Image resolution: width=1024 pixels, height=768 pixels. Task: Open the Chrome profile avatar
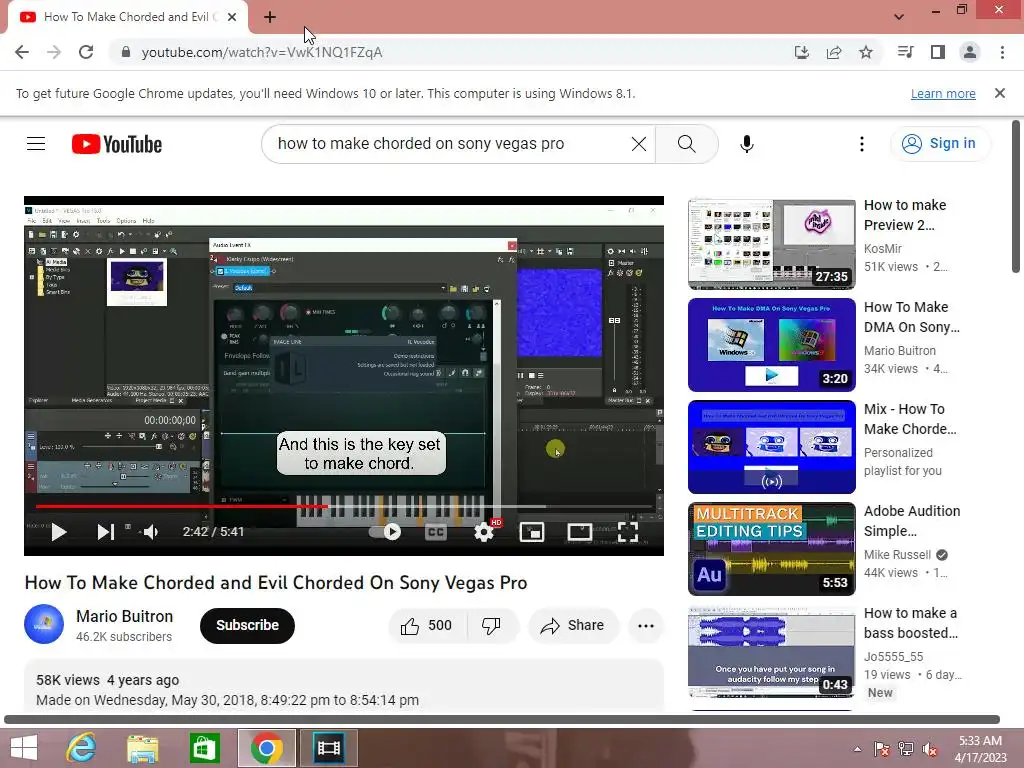[970, 52]
